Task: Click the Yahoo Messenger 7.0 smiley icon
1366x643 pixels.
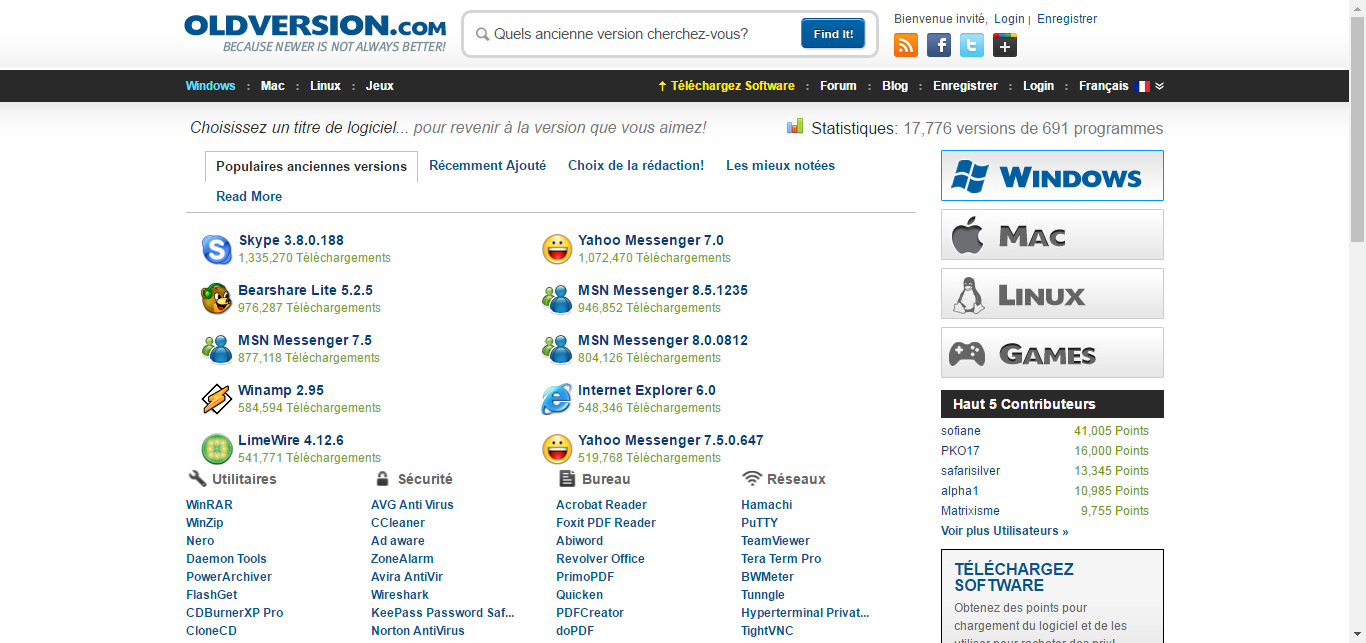Action: pyautogui.click(x=557, y=249)
